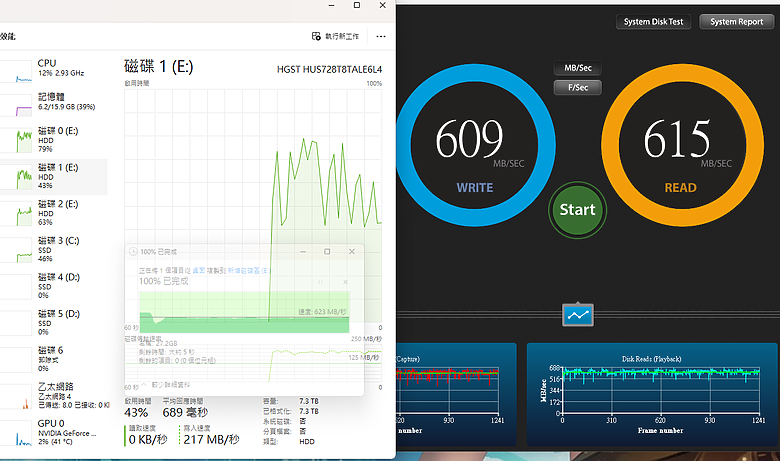Pause the file copy operation

pos(320,282)
